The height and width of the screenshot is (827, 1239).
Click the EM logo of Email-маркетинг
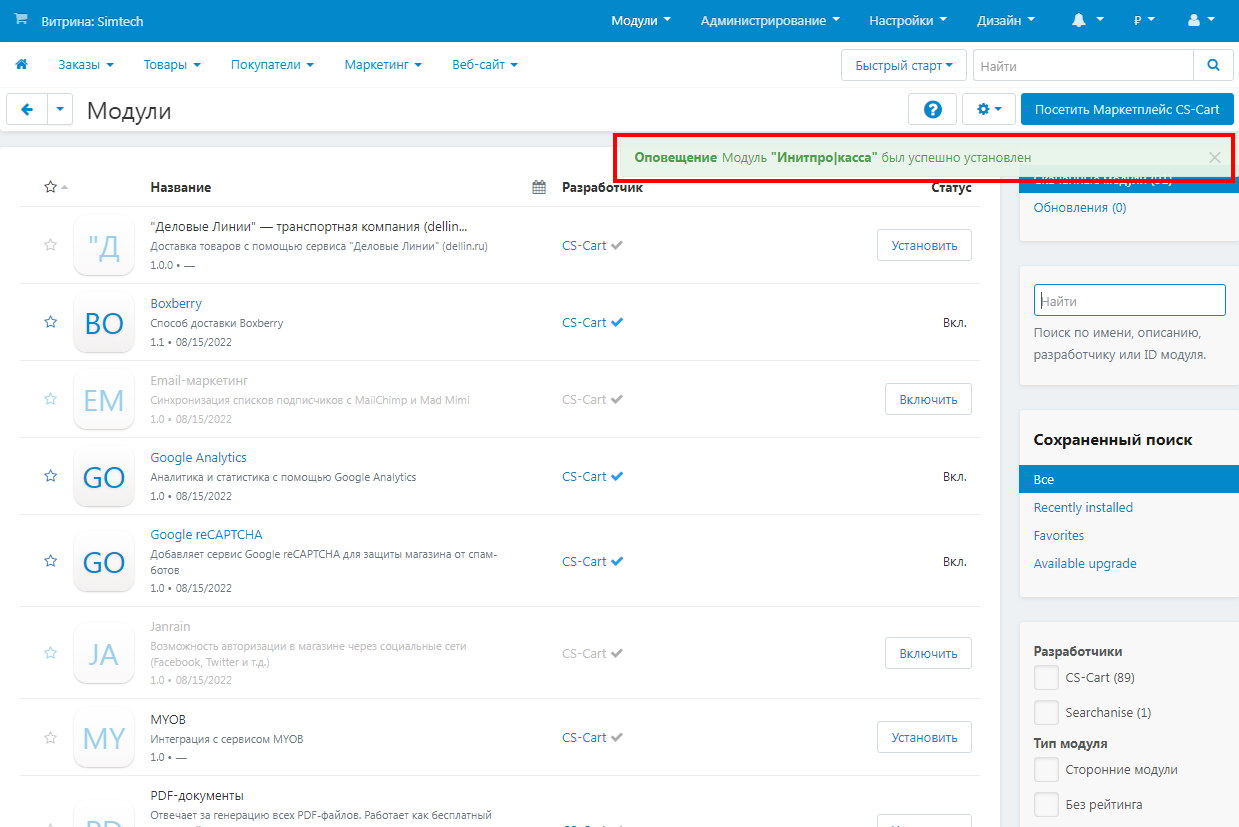(x=104, y=399)
